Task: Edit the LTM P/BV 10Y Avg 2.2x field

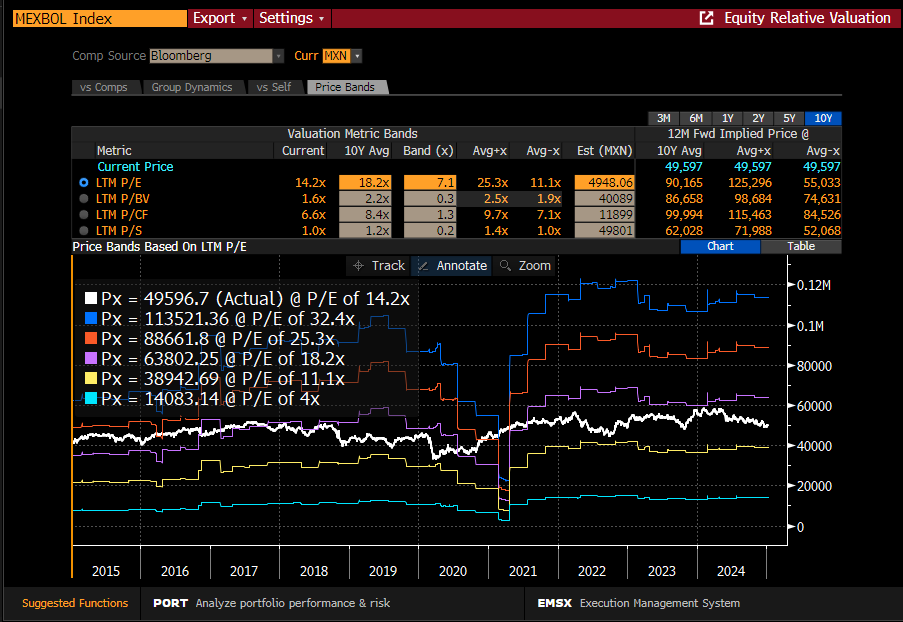Action: pyautogui.click(x=365, y=199)
